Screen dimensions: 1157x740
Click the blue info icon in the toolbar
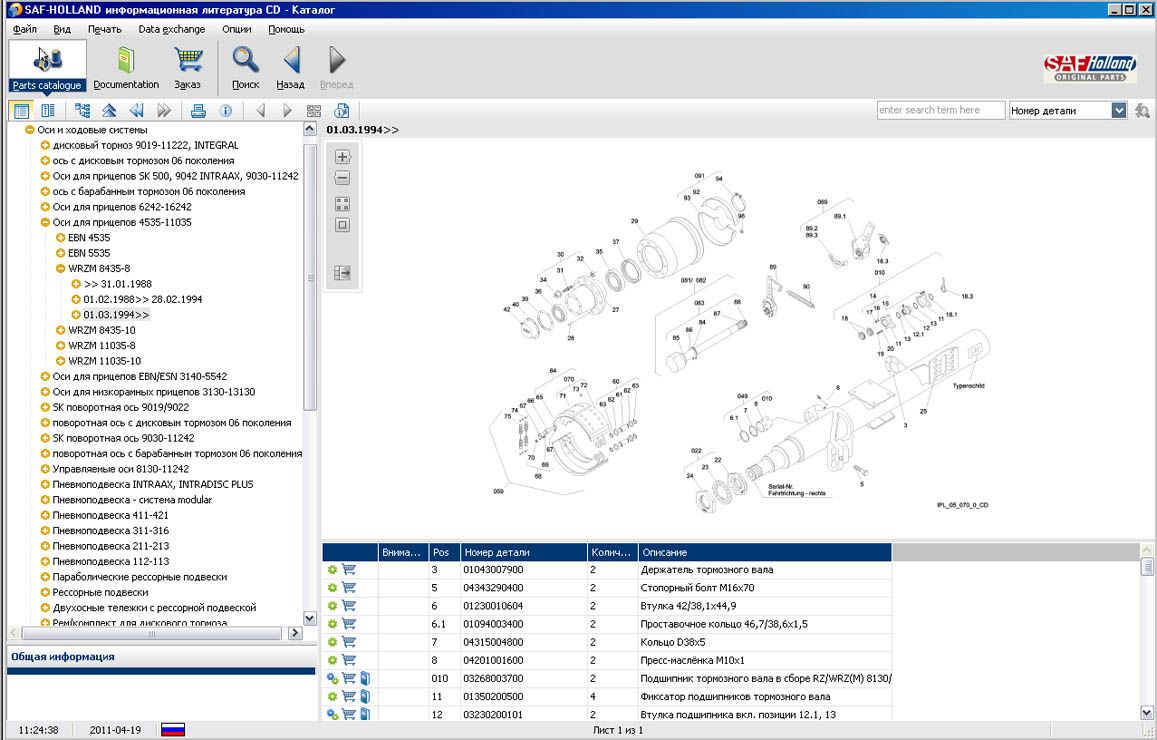226,111
